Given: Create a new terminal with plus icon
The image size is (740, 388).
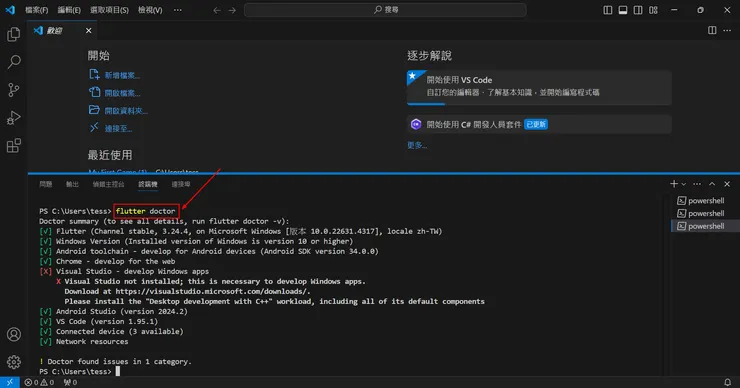Looking at the screenshot, I should pos(673,184).
